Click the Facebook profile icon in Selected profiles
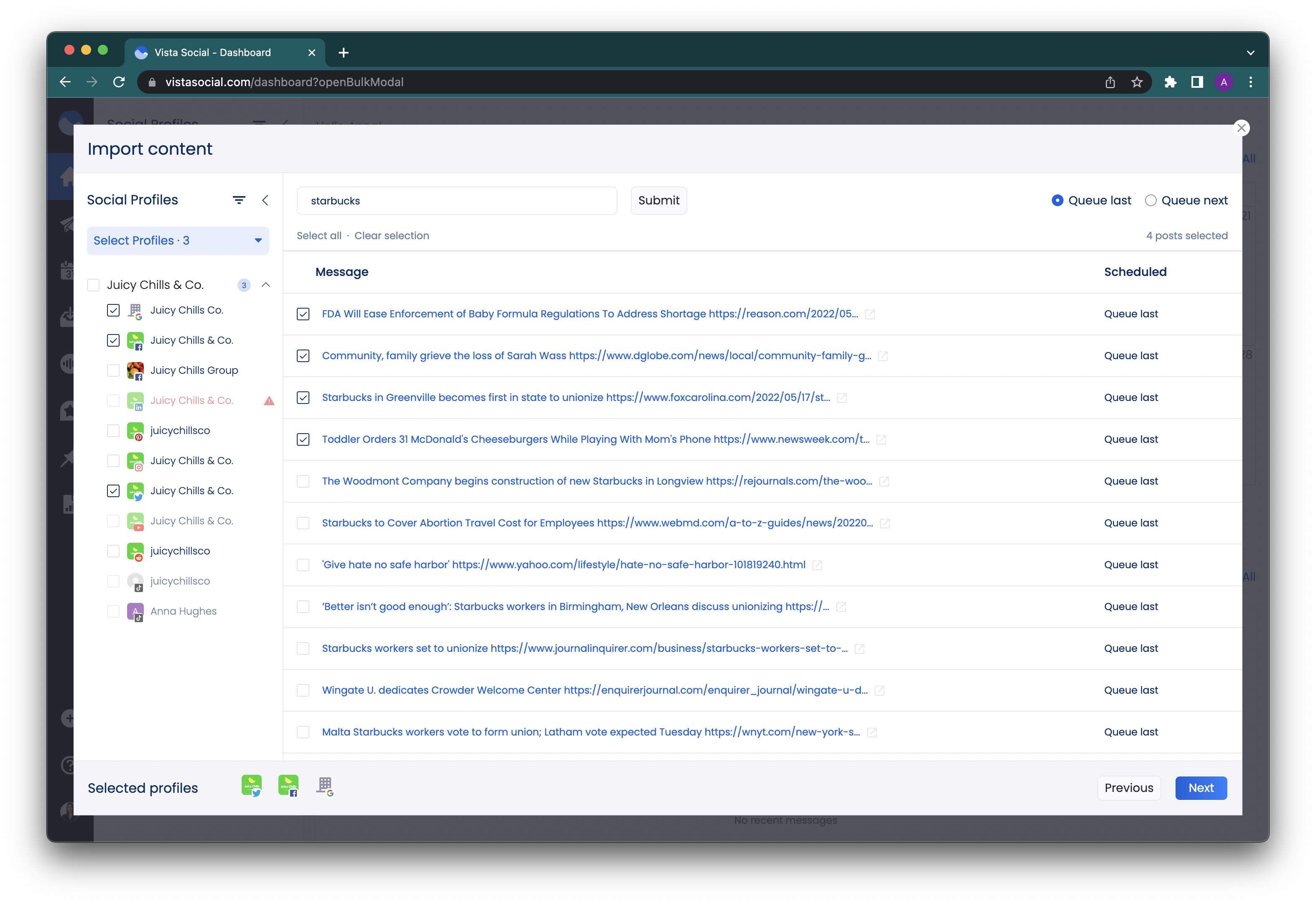The width and height of the screenshot is (1316, 904). pos(288,786)
